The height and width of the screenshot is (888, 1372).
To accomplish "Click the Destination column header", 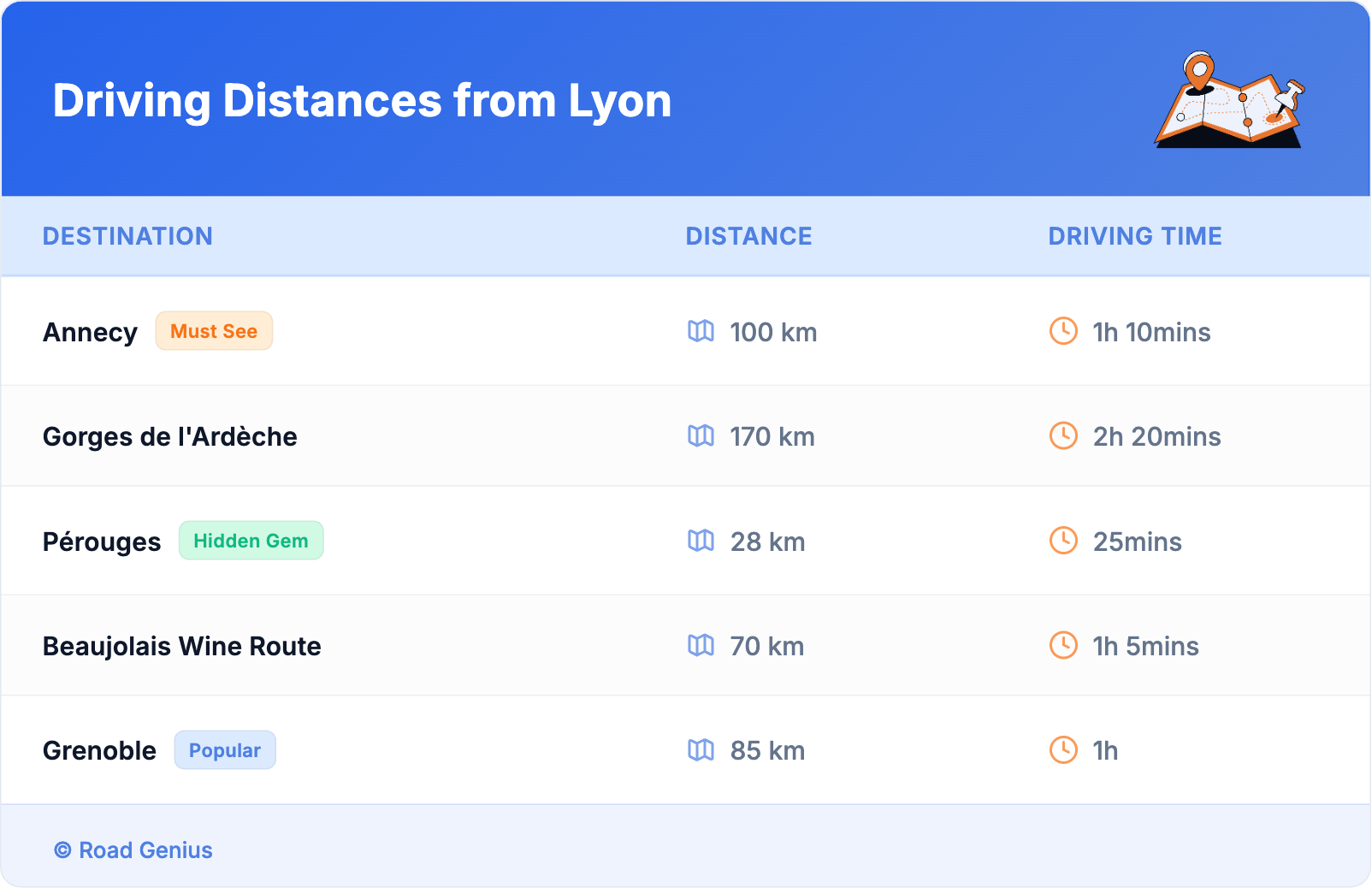I will click(x=127, y=236).
